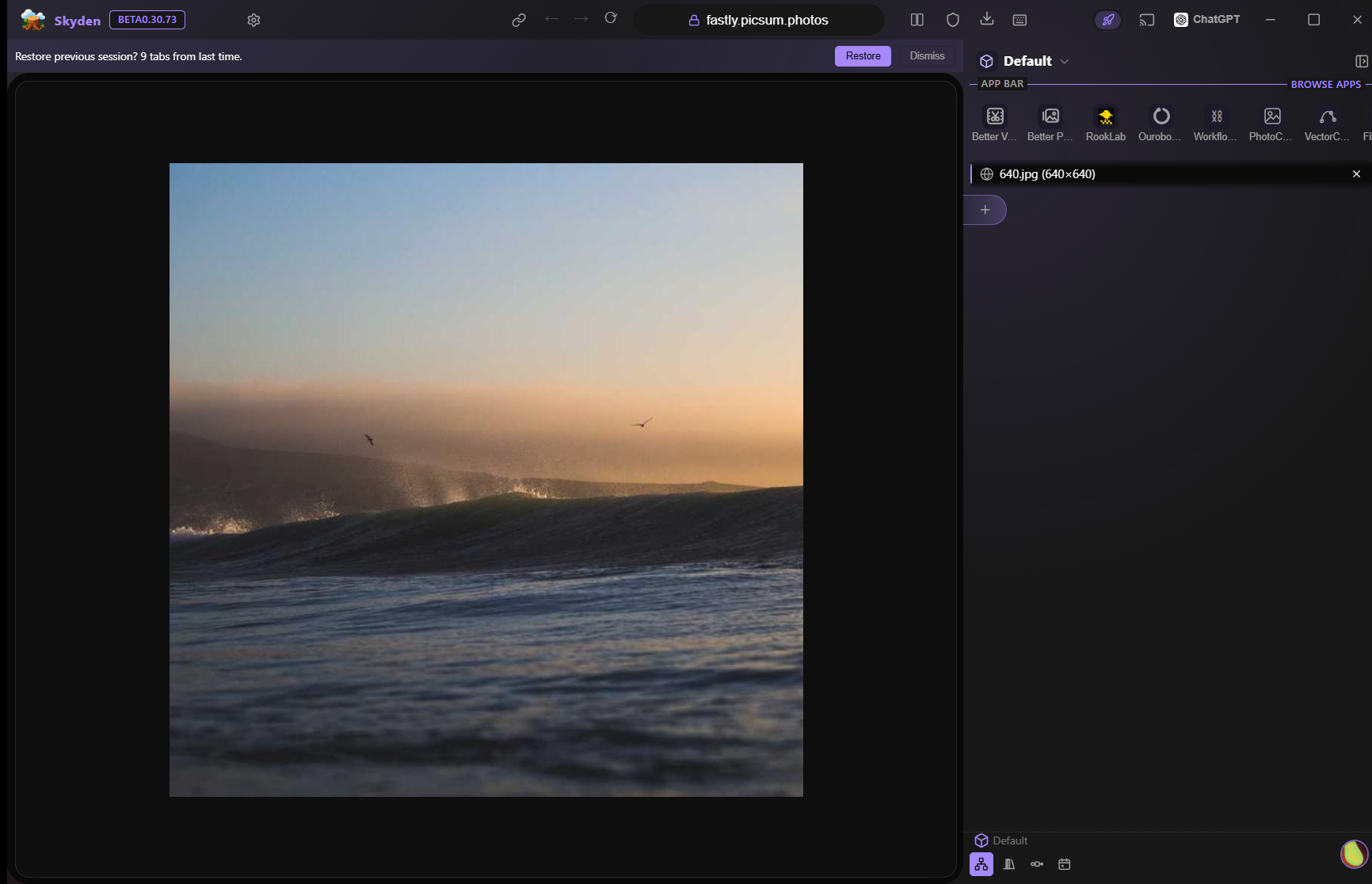Click the BETA0.30.73 version badge
Screen dimensions: 1372x884
[x=147, y=20]
